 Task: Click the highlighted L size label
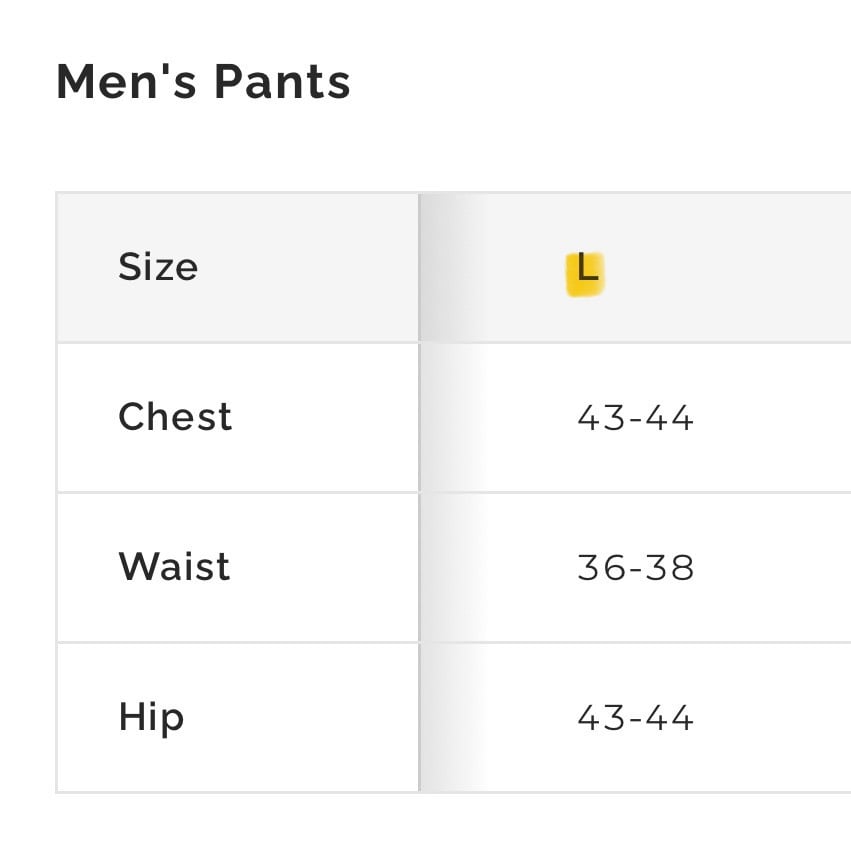pyautogui.click(x=587, y=267)
